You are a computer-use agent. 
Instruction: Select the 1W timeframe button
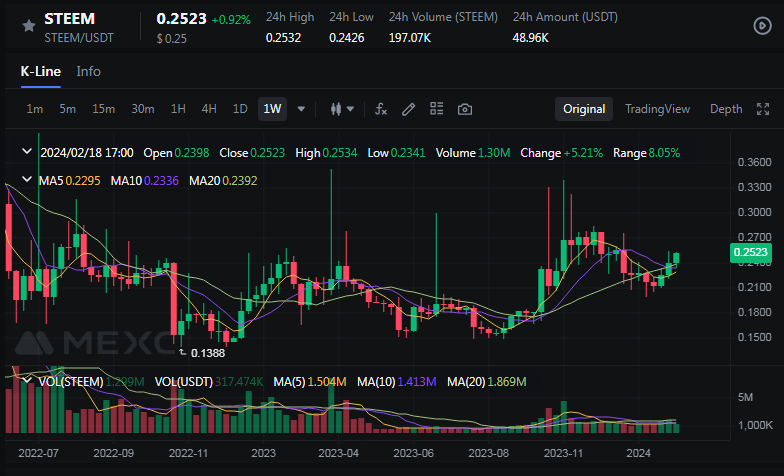(x=272, y=109)
